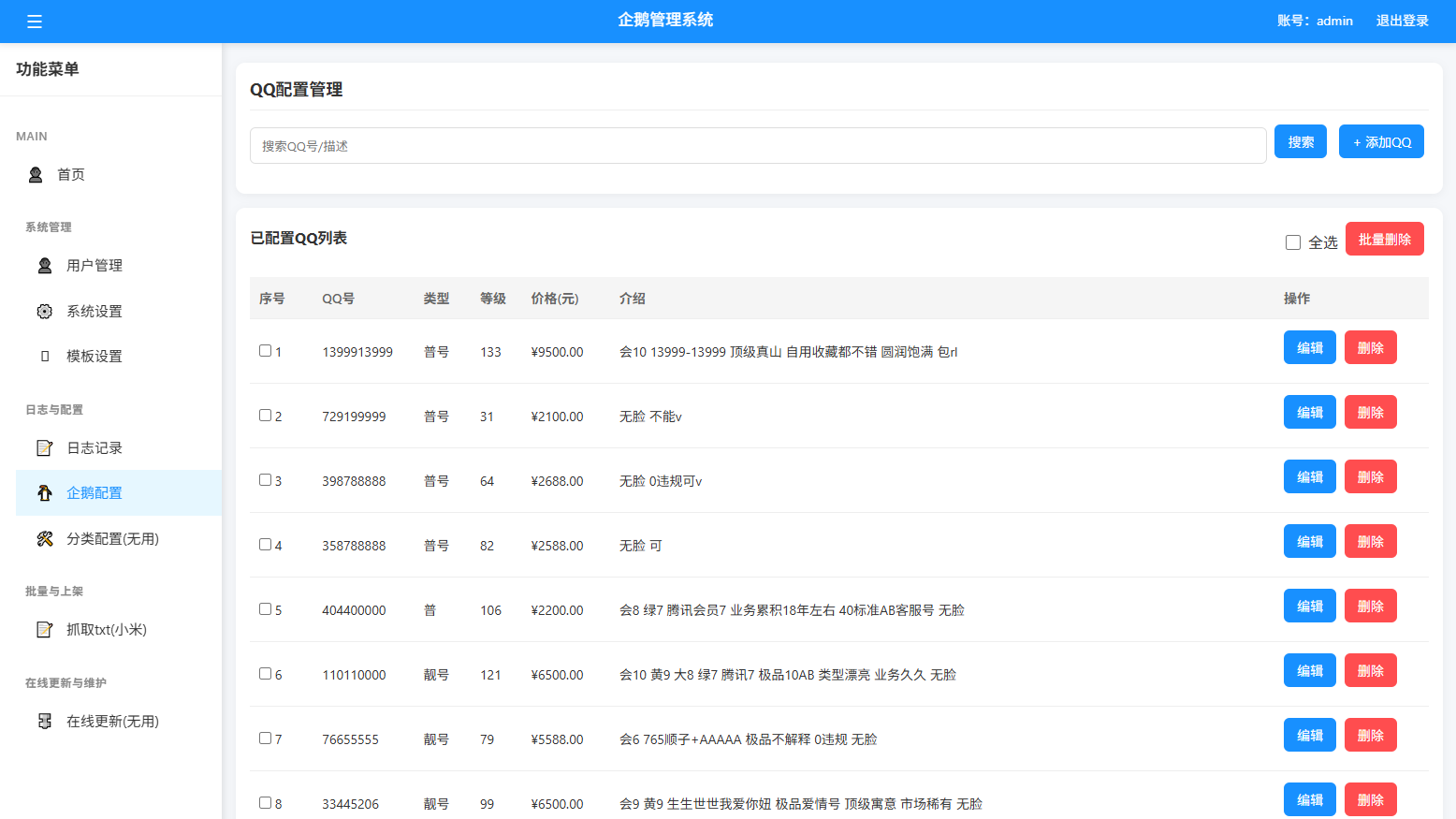Click the 系统设置 gear icon

(x=45, y=312)
